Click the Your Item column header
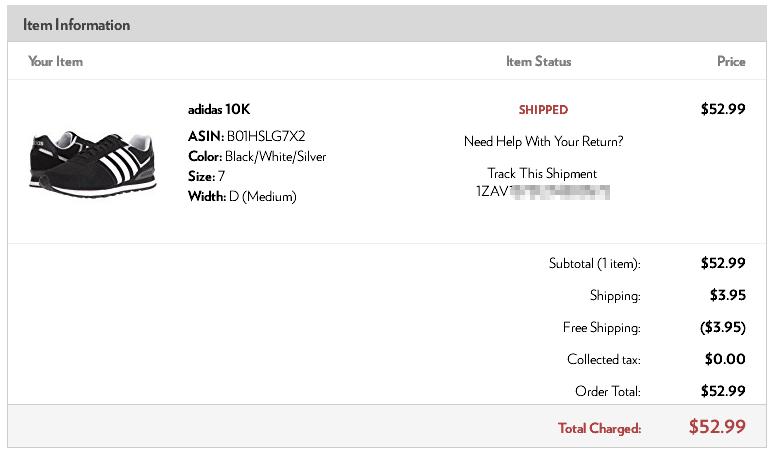Screen dimensions: 774x455 click(x=55, y=62)
